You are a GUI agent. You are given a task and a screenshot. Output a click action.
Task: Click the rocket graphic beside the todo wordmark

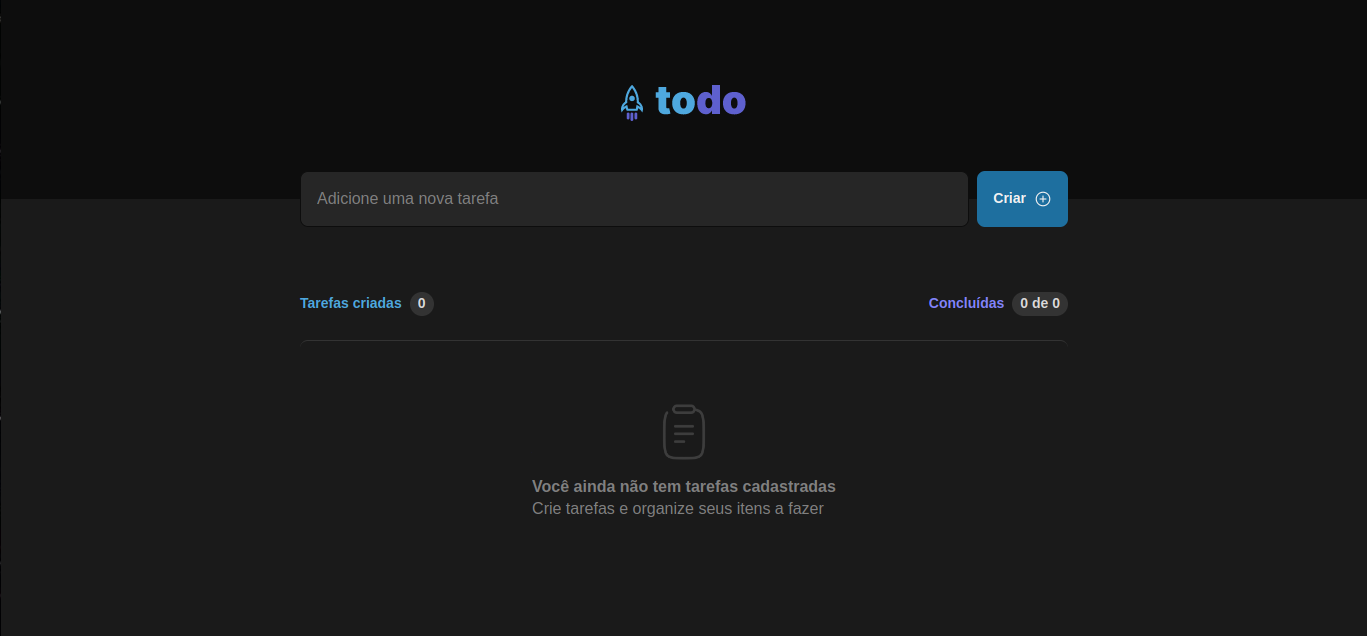pyautogui.click(x=631, y=100)
